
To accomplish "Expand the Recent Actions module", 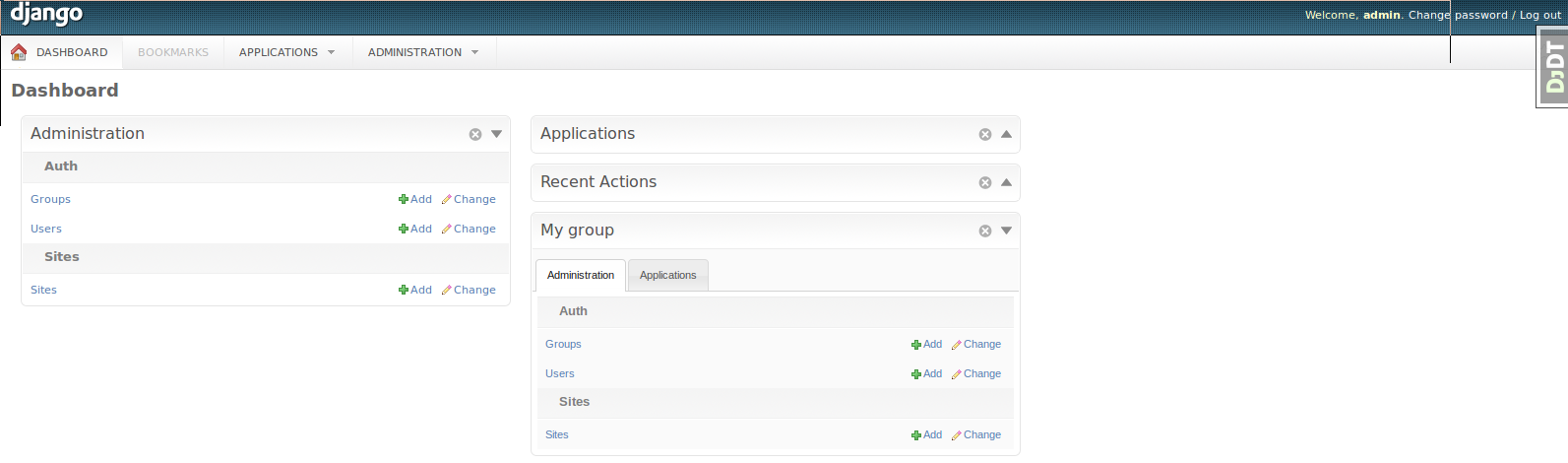I will [x=1007, y=182].
